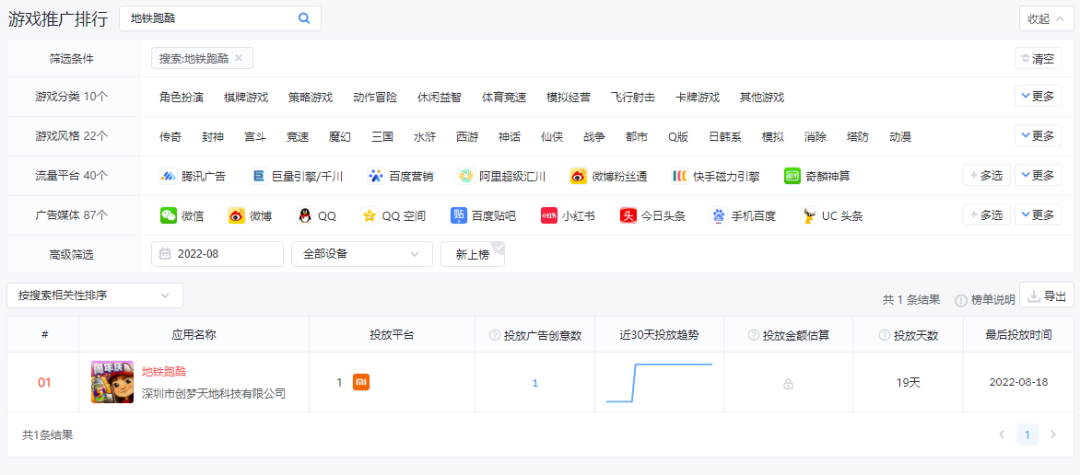Select 休闲益智 game category
1080x475 pixels.
(x=439, y=97)
